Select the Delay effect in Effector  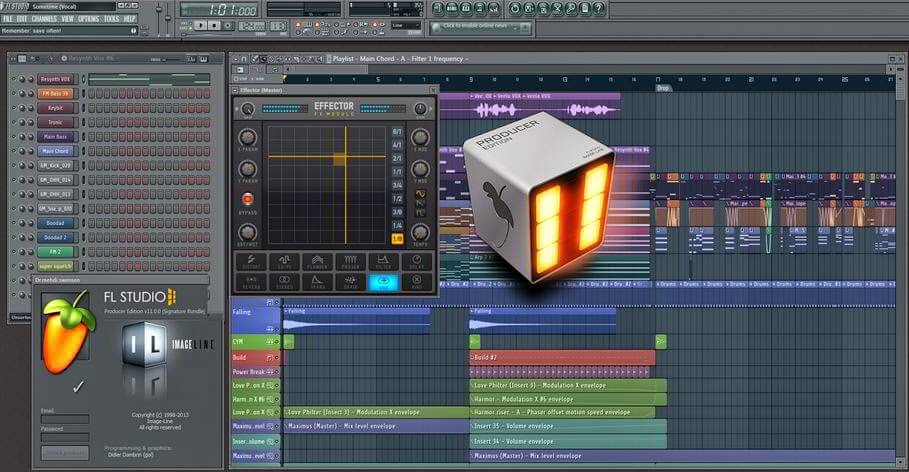[417, 262]
